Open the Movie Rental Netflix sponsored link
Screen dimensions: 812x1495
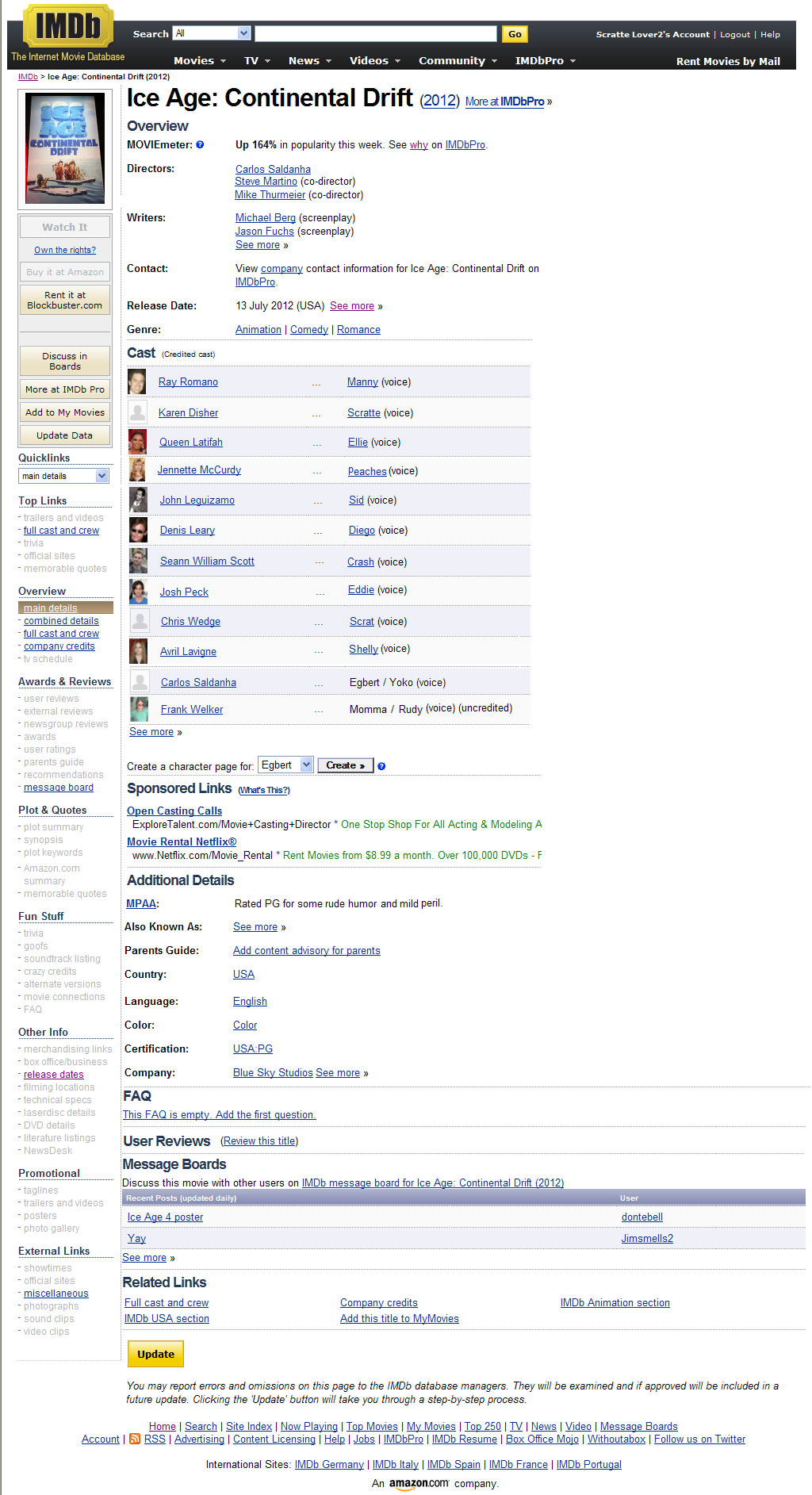pos(182,841)
